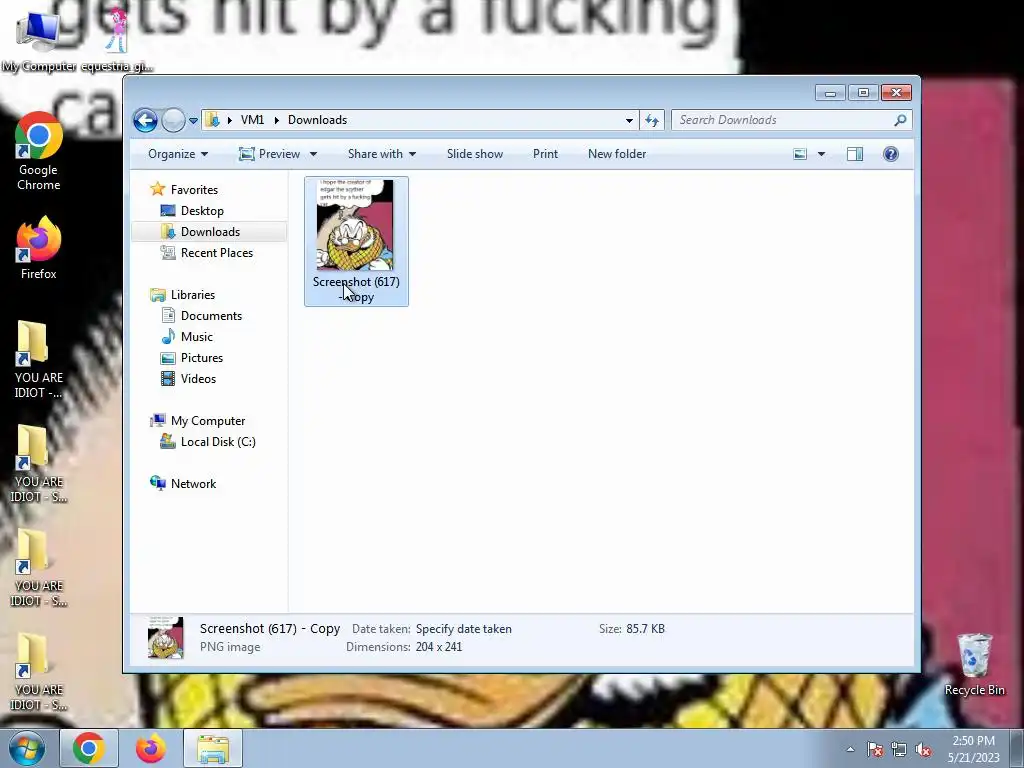Open the Organize menu
This screenshot has height=768, width=1024.
pyautogui.click(x=178, y=154)
